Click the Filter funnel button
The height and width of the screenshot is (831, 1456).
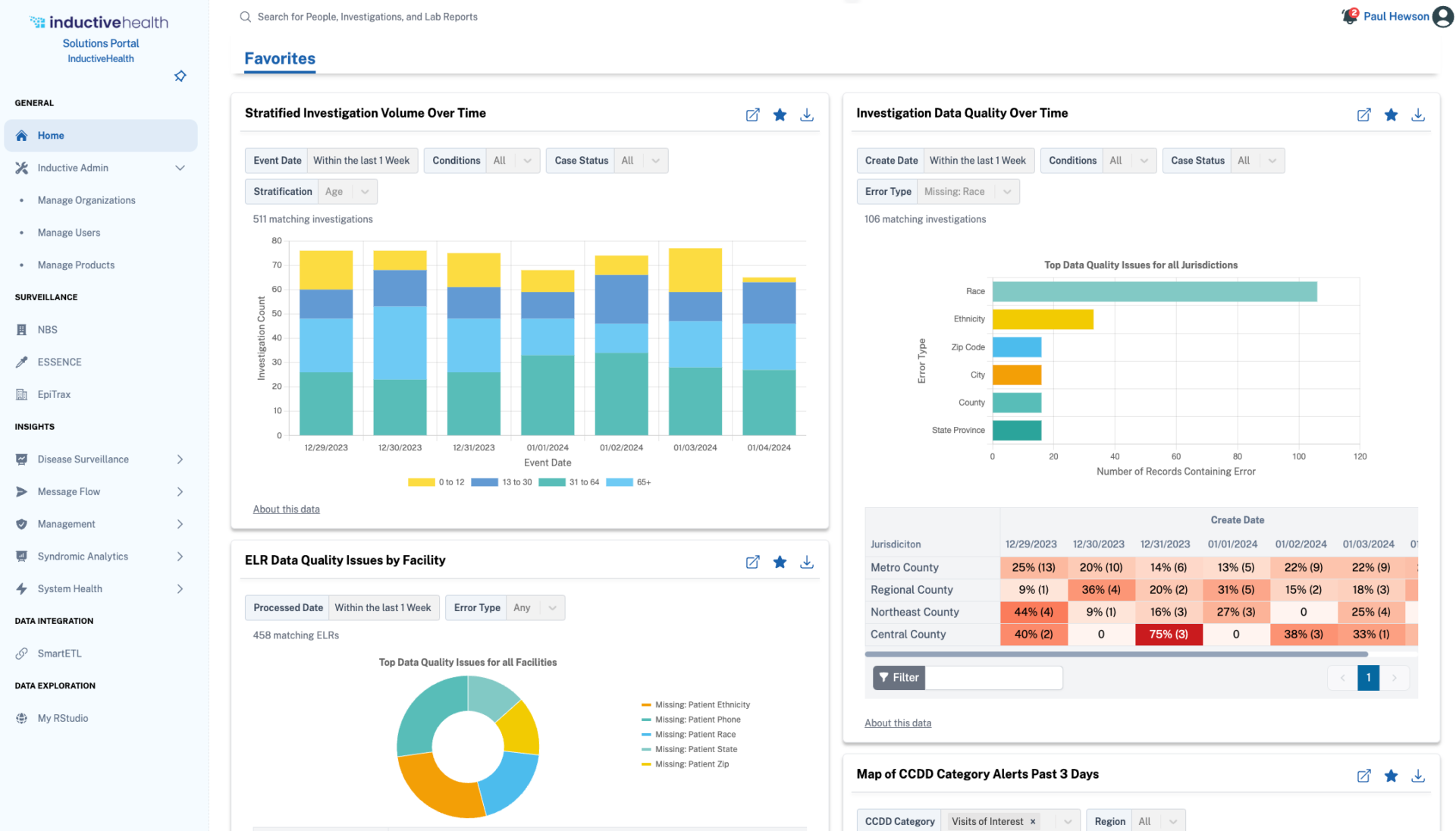tap(899, 678)
